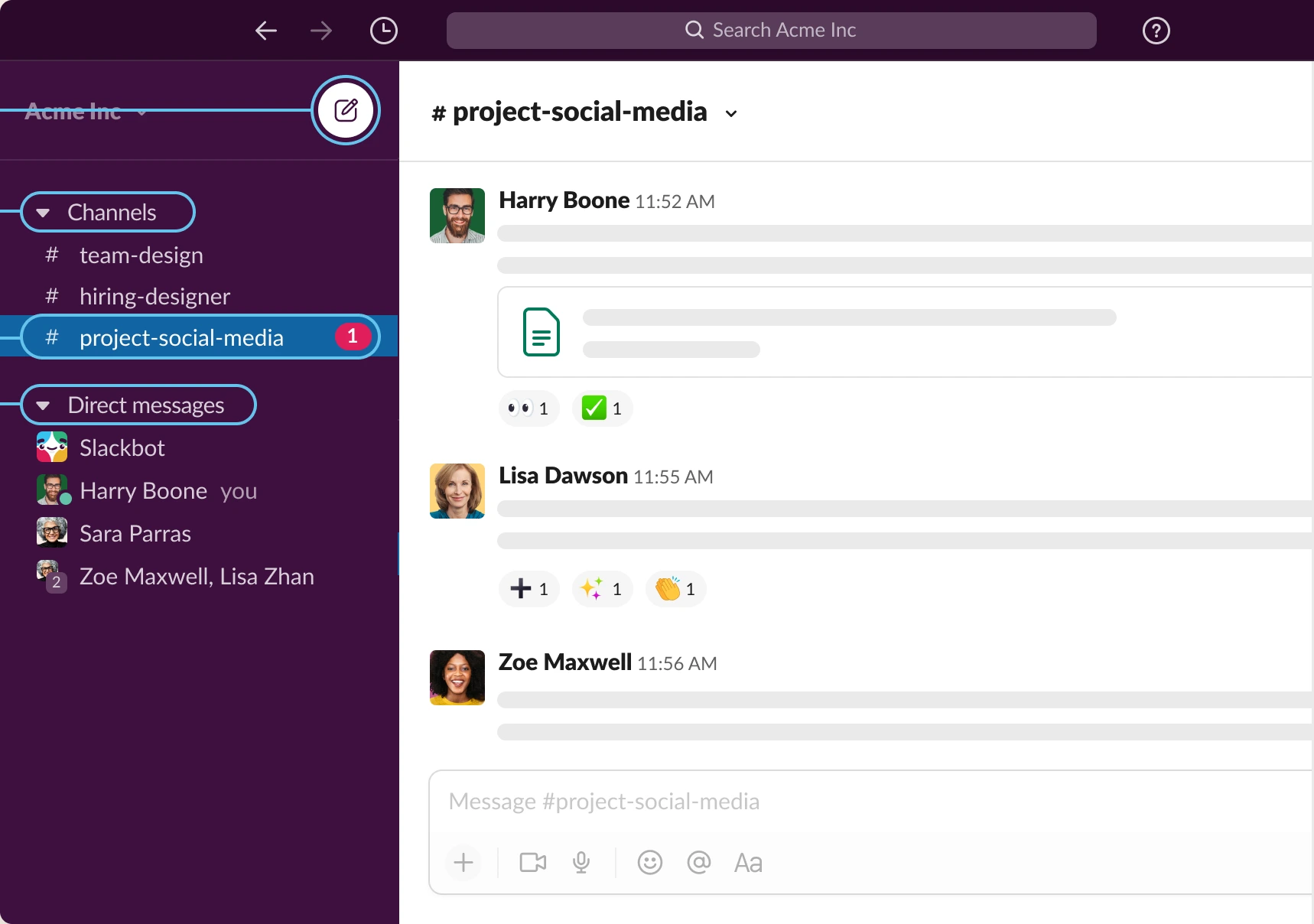Click the 11:52 AM message timestamp
The height and width of the screenshot is (924, 1314).
675,202
